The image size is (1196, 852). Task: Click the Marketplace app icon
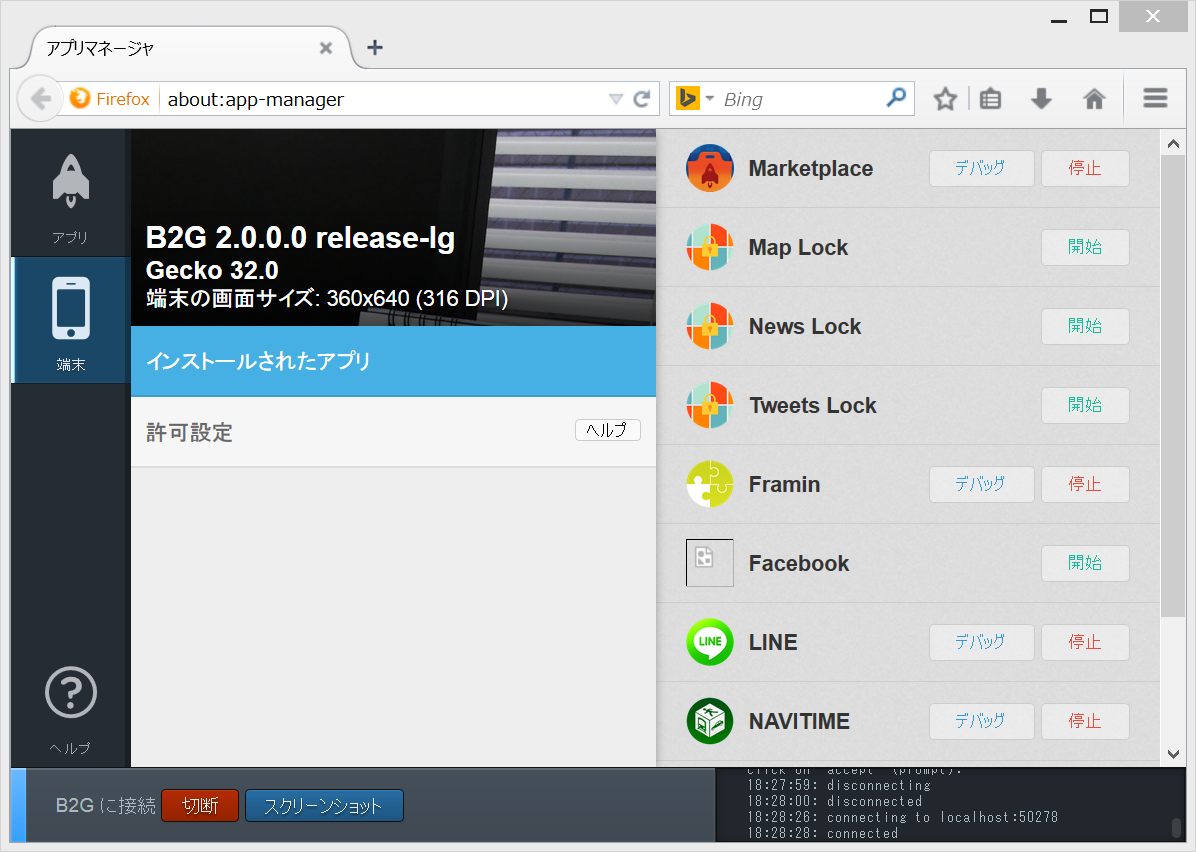pos(709,168)
